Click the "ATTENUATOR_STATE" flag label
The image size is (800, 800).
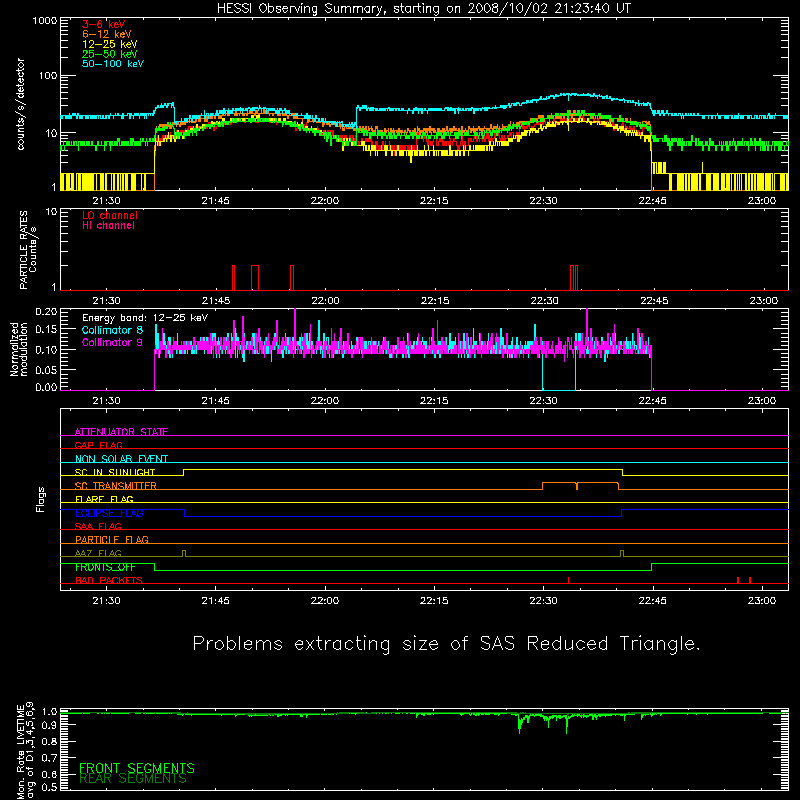click(x=121, y=432)
